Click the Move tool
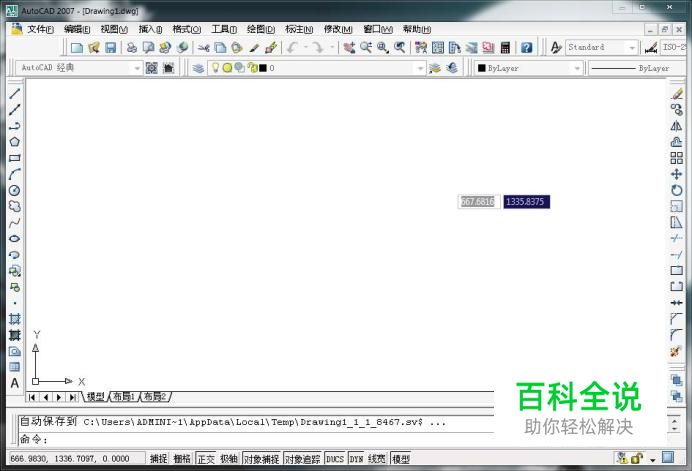The height and width of the screenshot is (471, 692). pos(677,174)
